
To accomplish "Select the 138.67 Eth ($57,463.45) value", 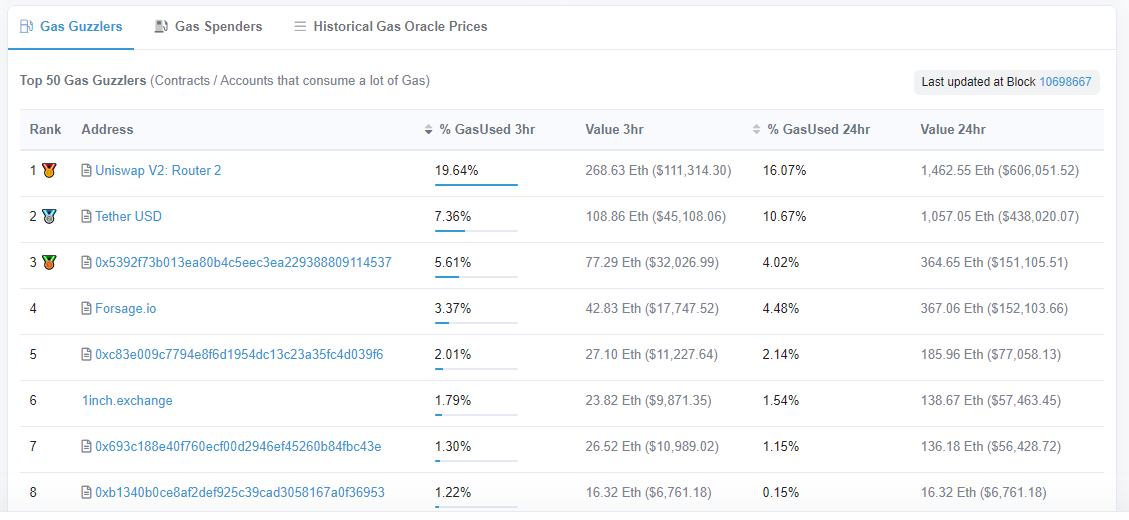I will (x=991, y=400).
